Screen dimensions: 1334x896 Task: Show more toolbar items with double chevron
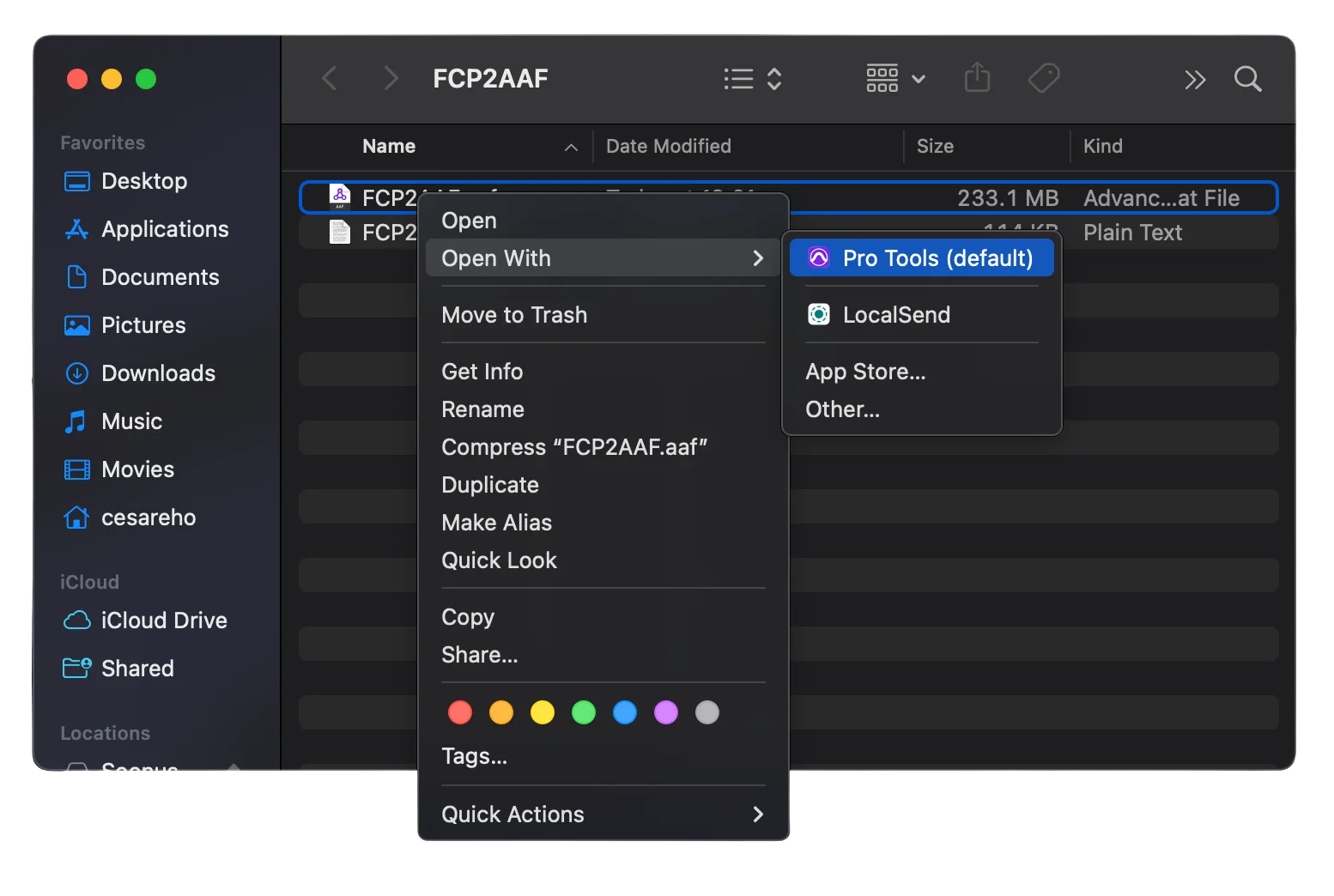click(x=1195, y=80)
